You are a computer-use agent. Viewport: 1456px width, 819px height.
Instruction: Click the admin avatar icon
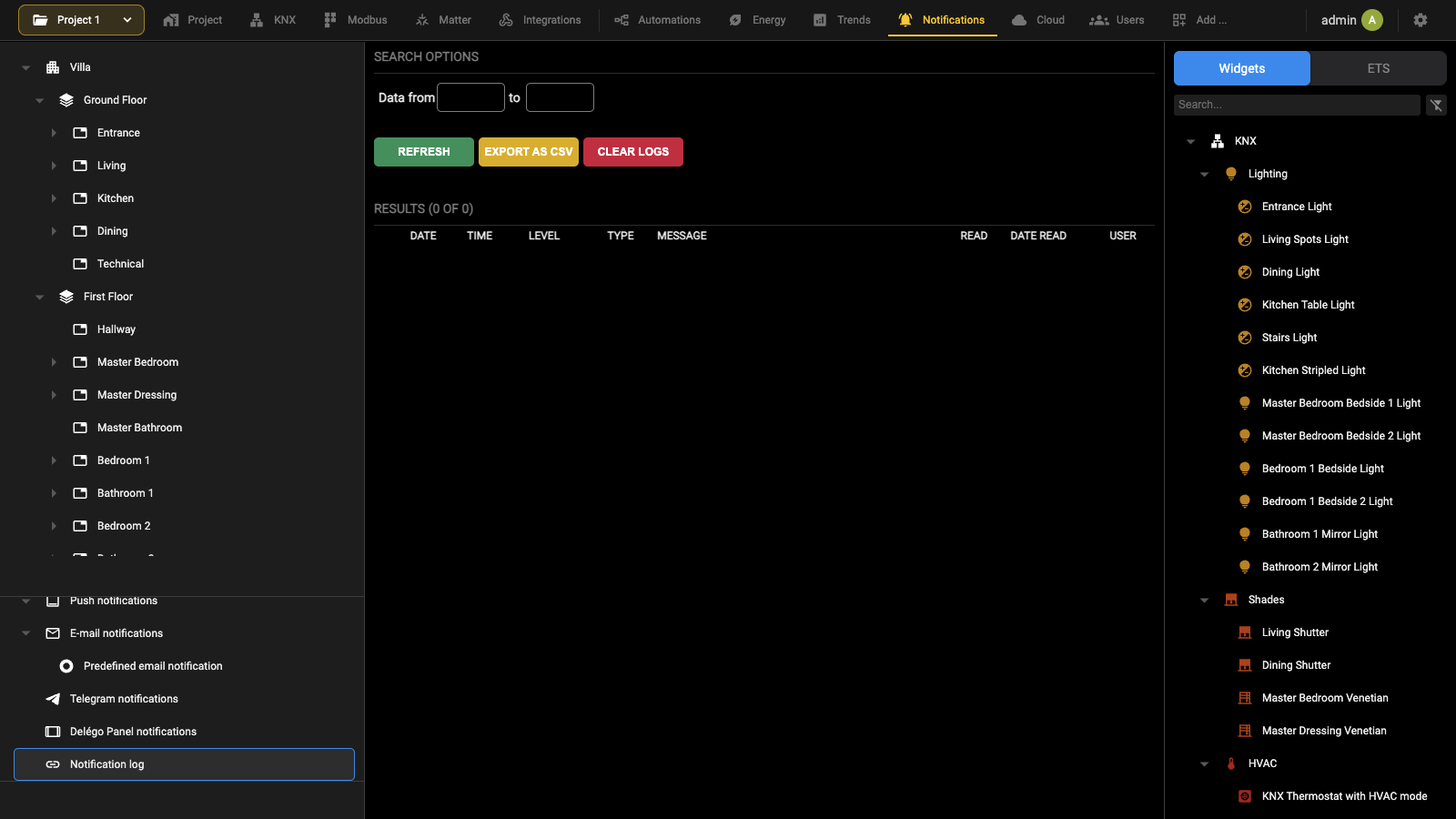(1372, 20)
